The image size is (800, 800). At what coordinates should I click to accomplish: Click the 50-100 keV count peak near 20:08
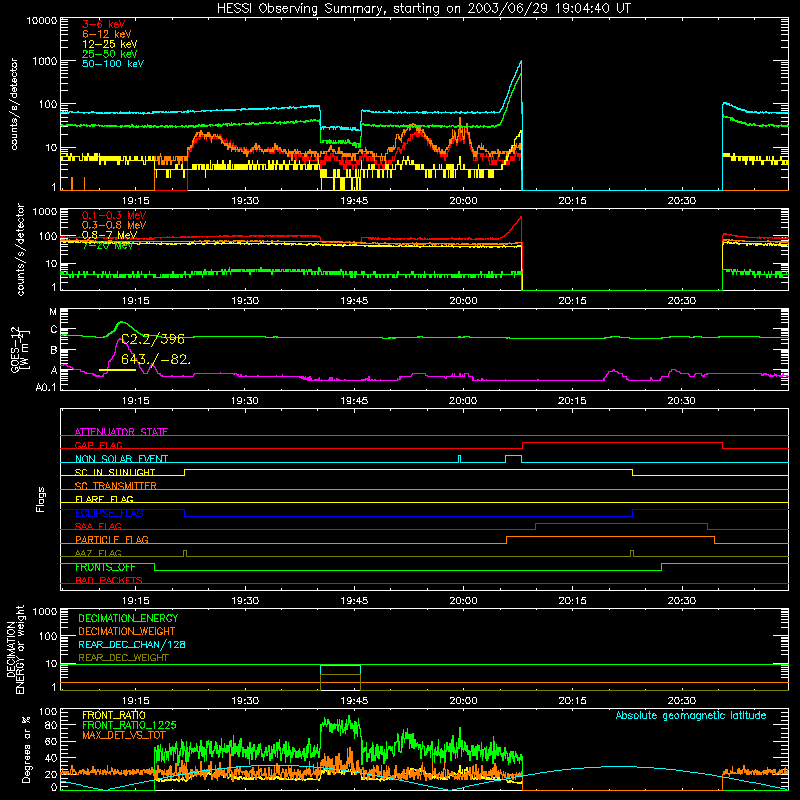pos(520,62)
